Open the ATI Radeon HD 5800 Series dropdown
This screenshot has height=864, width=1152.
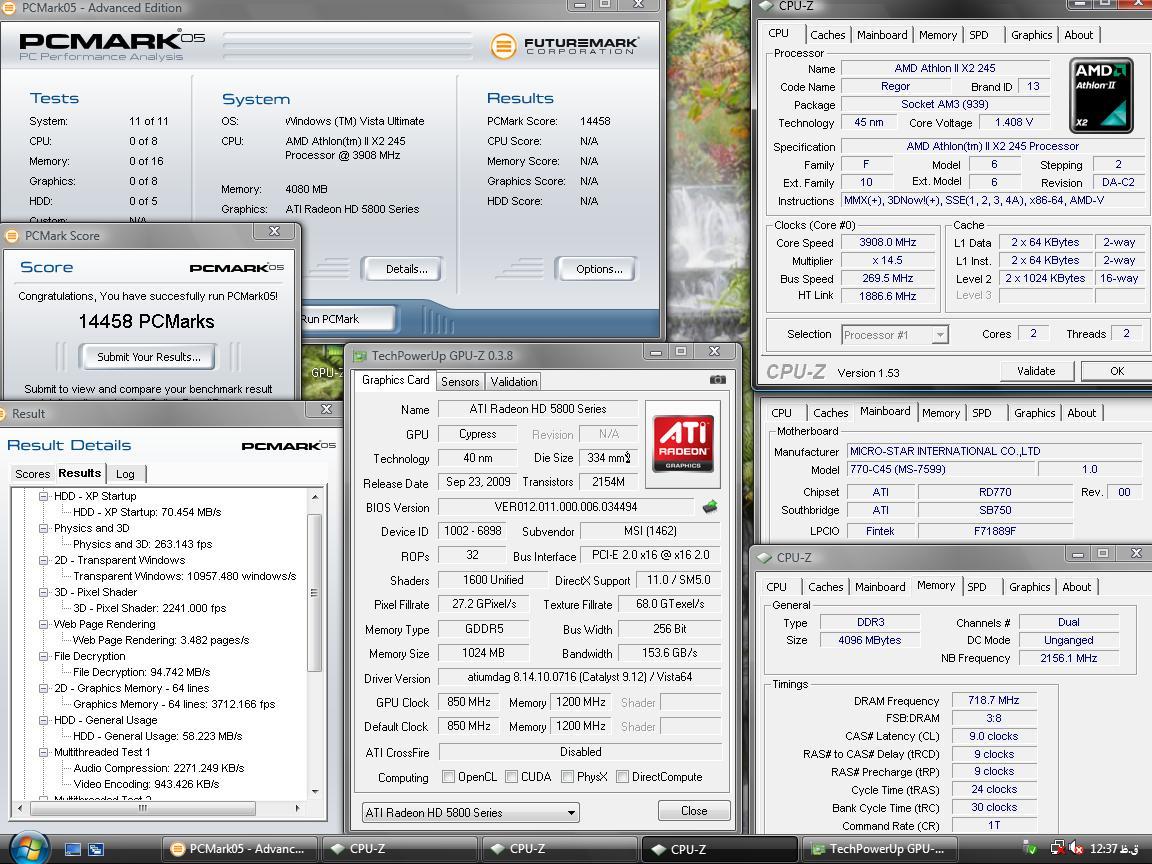click(x=470, y=813)
